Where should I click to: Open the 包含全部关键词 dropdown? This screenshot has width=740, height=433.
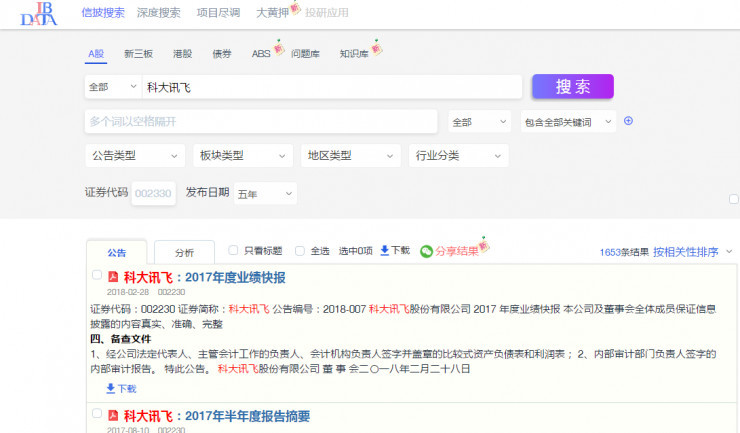(568, 122)
